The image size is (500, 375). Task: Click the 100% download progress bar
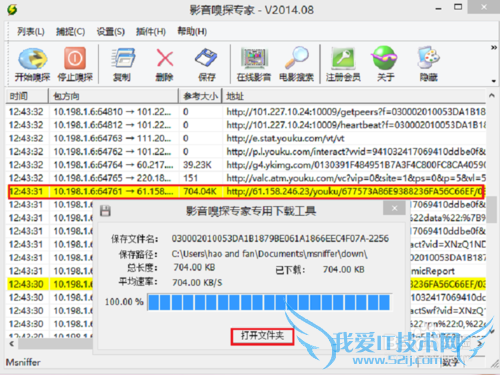(x=269, y=302)
